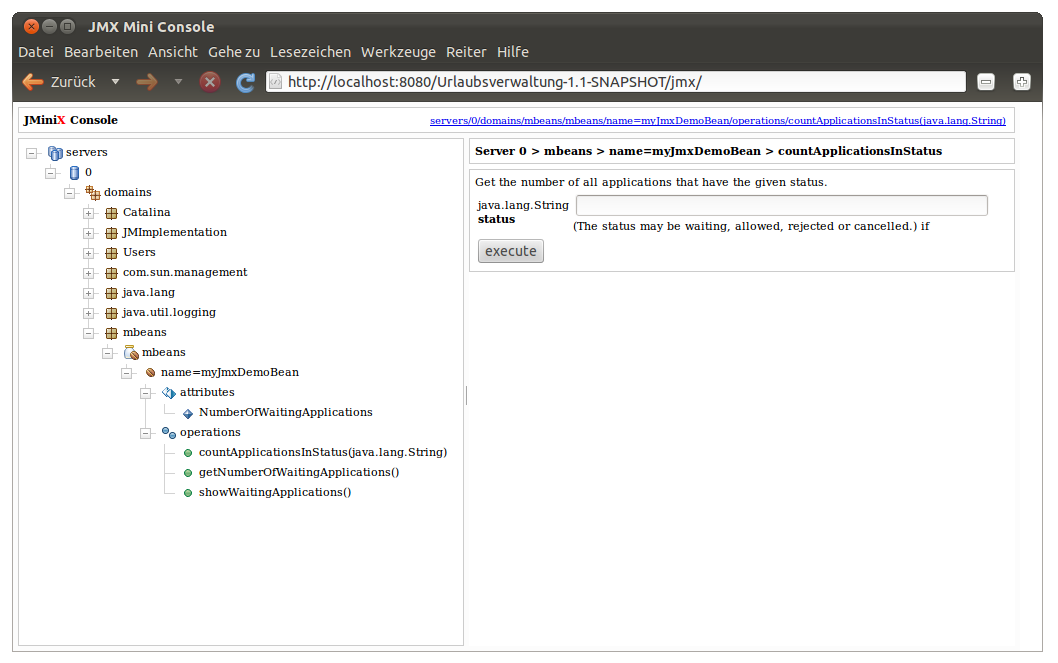Click the nested mbeans jar icon

(132, 353)
